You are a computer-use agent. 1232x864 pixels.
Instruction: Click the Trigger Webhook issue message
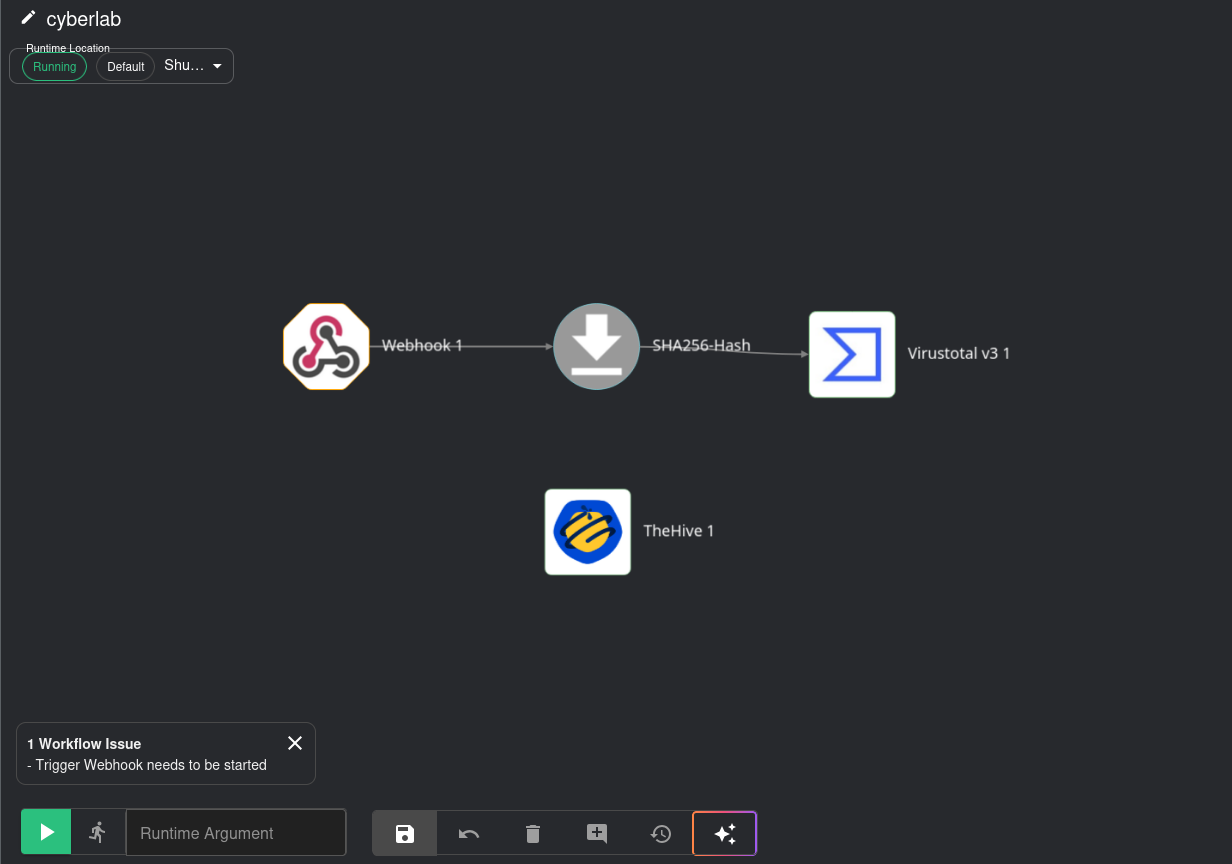147,765
